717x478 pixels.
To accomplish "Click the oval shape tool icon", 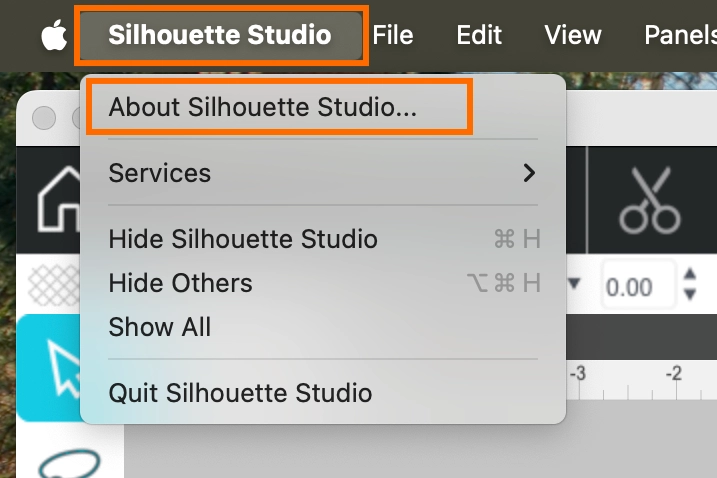I will click(70, 463).
